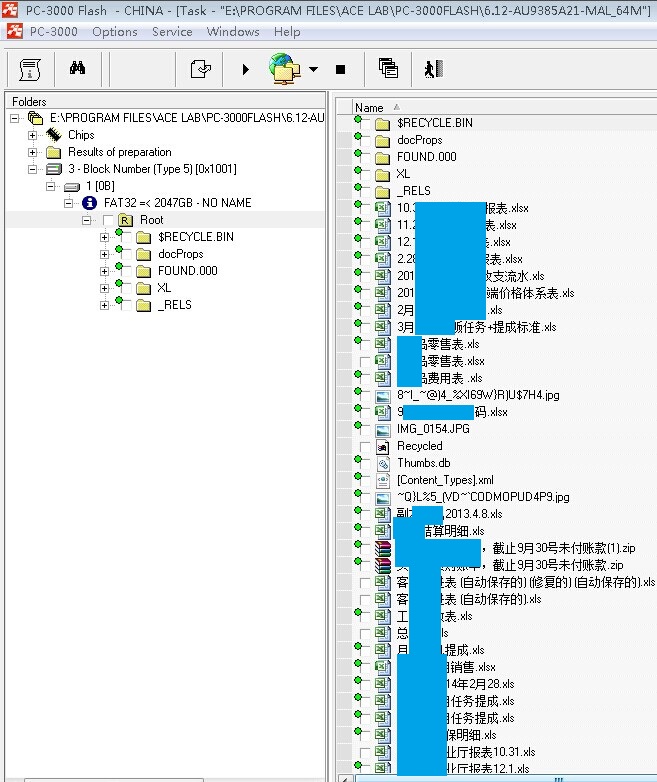Click the scroll/log document toolbar icon
This screenshot has width=657, height=782.
pos(30,69)
